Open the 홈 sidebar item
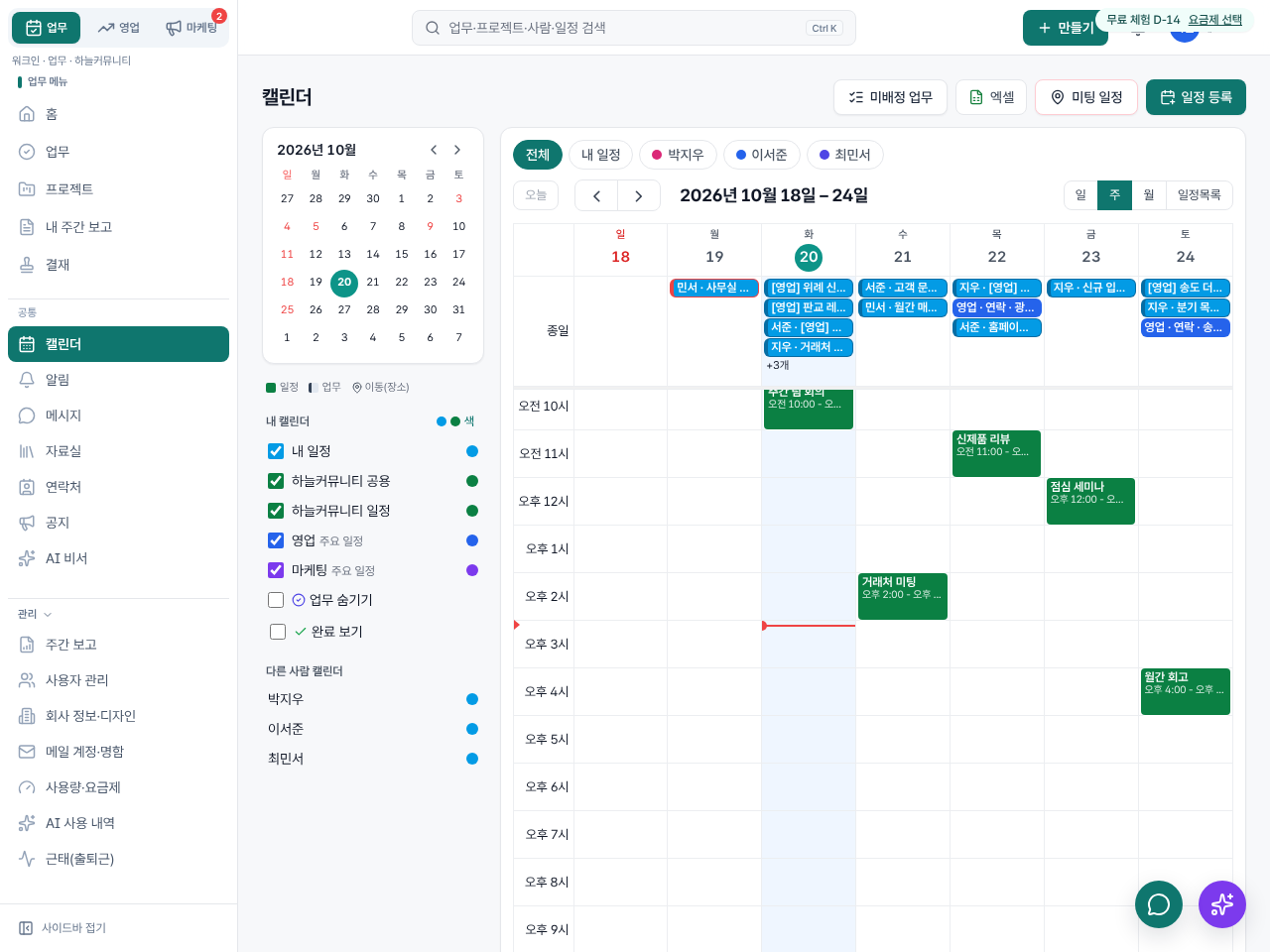The height and width of the screenshot is (952, 1270). pos(118,114)
